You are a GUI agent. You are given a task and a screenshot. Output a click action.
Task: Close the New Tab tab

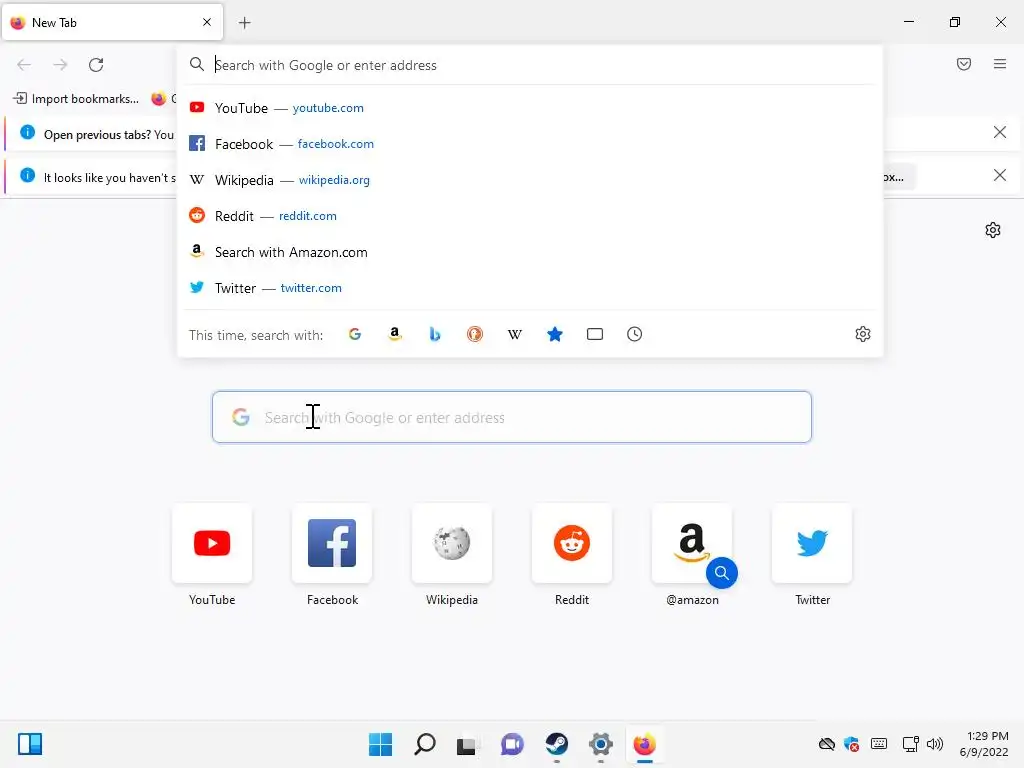(x=207, y=22)
